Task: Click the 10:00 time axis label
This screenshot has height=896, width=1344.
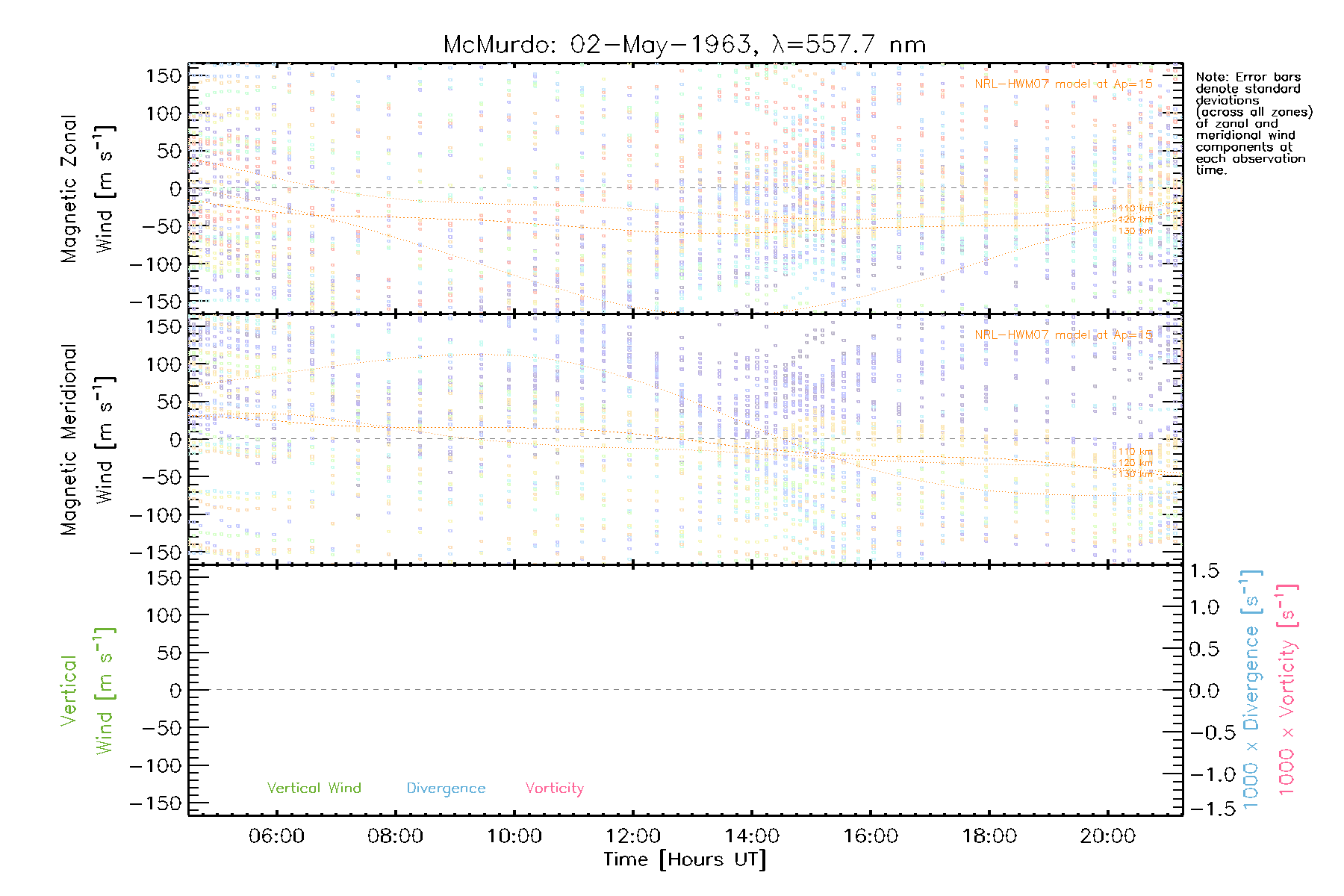Action: 514,836
